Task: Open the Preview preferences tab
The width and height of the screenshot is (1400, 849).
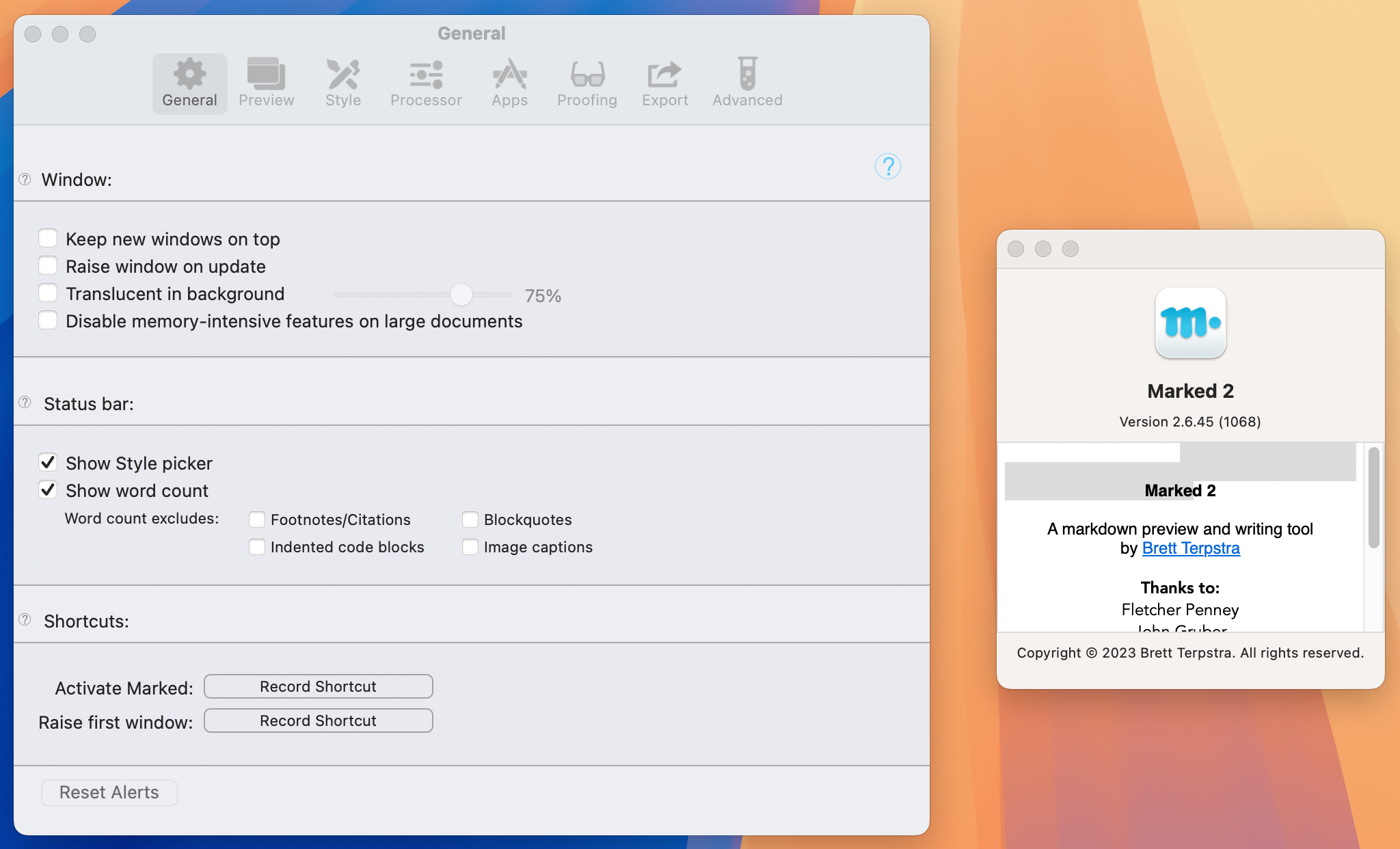Action: click(x=266, y=83)
